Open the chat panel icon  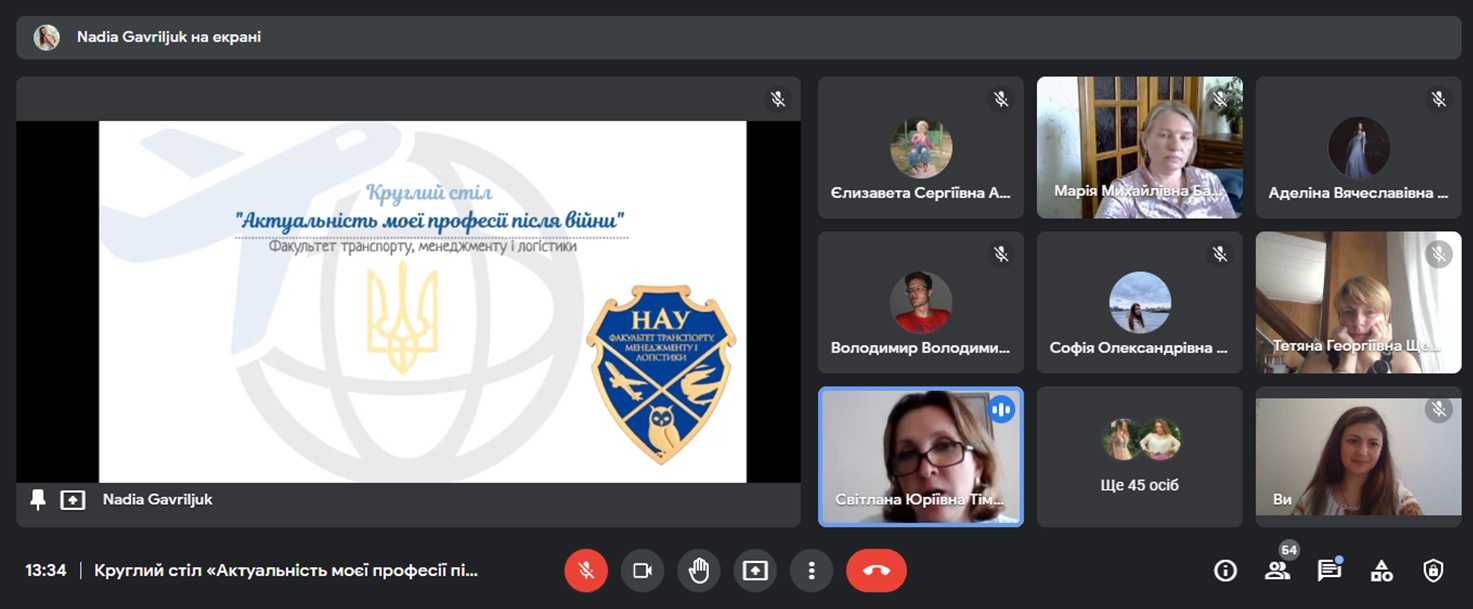click(x=1329, y=571)
